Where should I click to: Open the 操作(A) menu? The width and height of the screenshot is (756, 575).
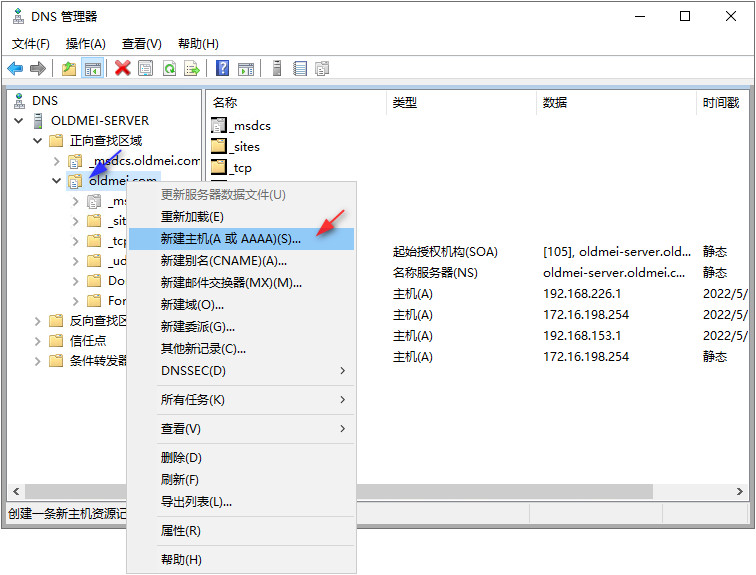click(85, 44)
